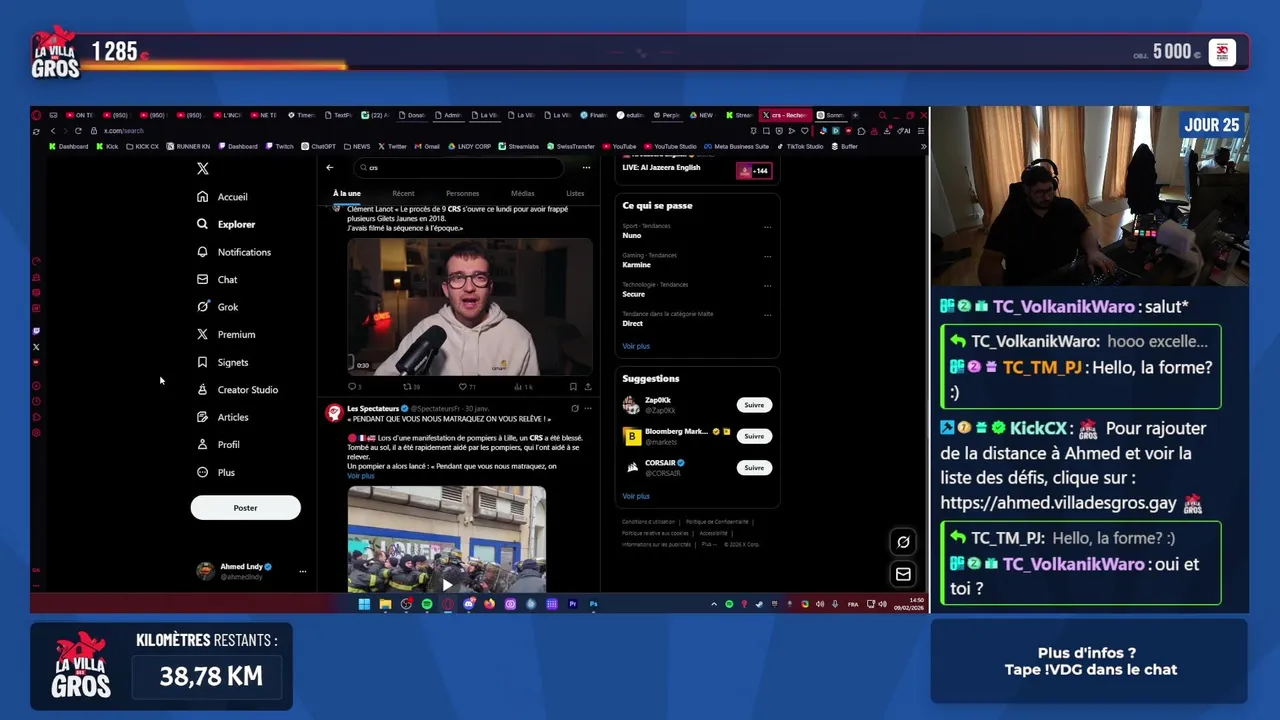Open Grok in the X sidebar
1280x720 pixels.
coord(217,307)
